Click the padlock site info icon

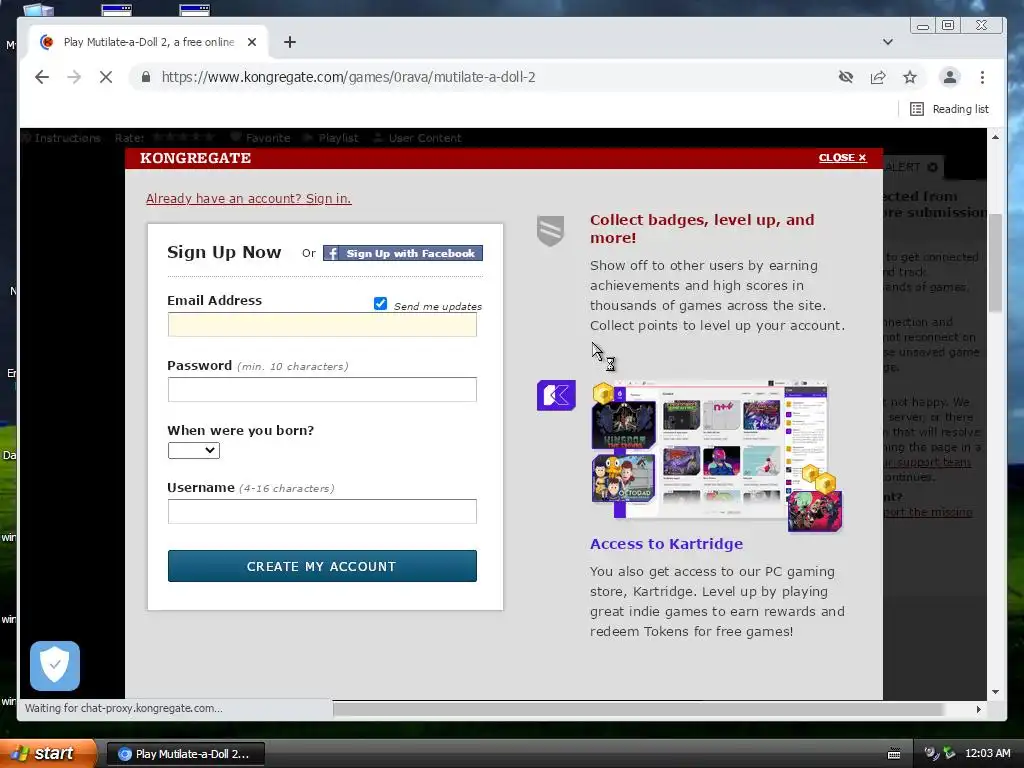[146, 77]
